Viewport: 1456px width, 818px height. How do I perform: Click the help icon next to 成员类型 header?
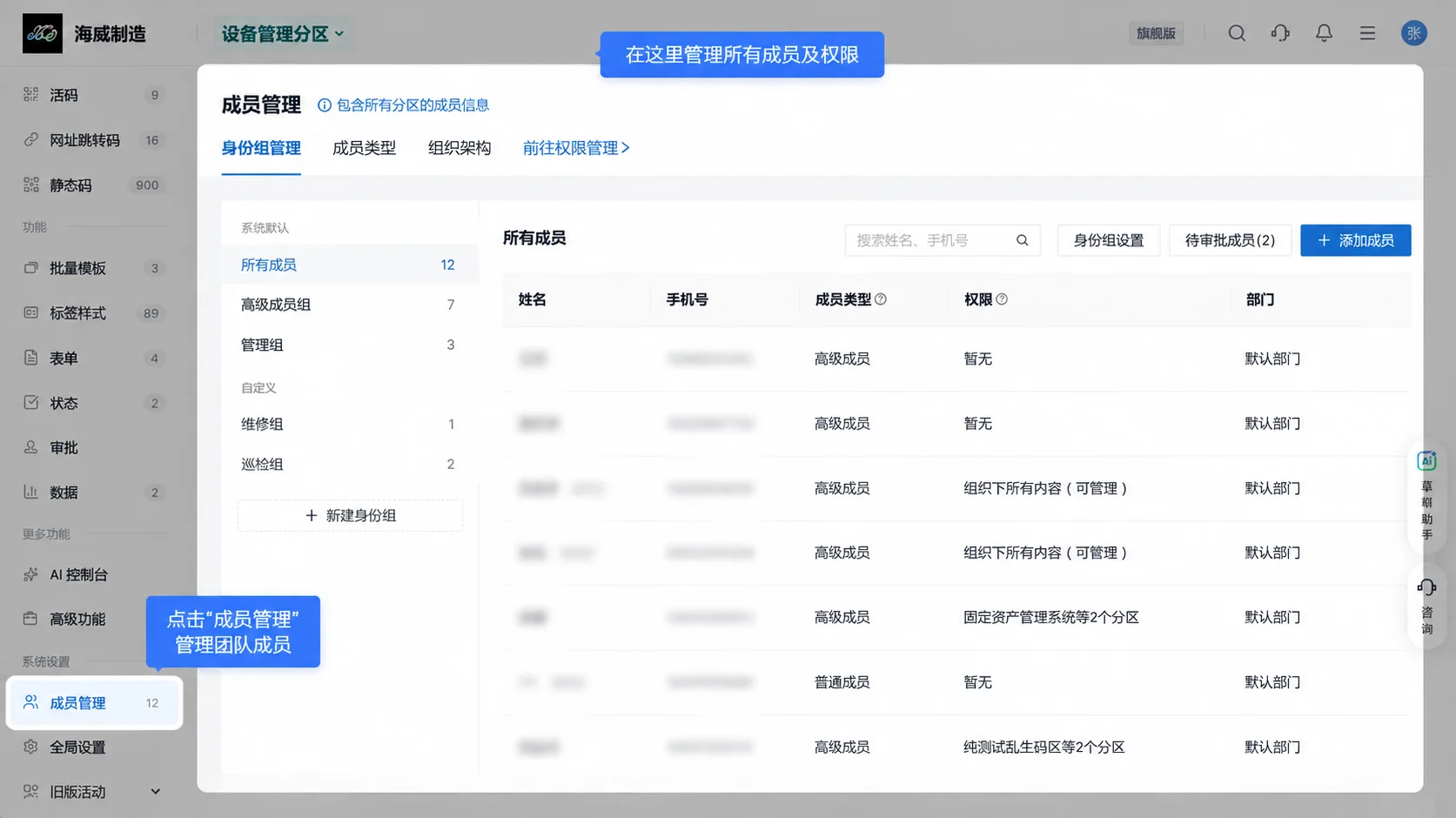tap(881, 299)
